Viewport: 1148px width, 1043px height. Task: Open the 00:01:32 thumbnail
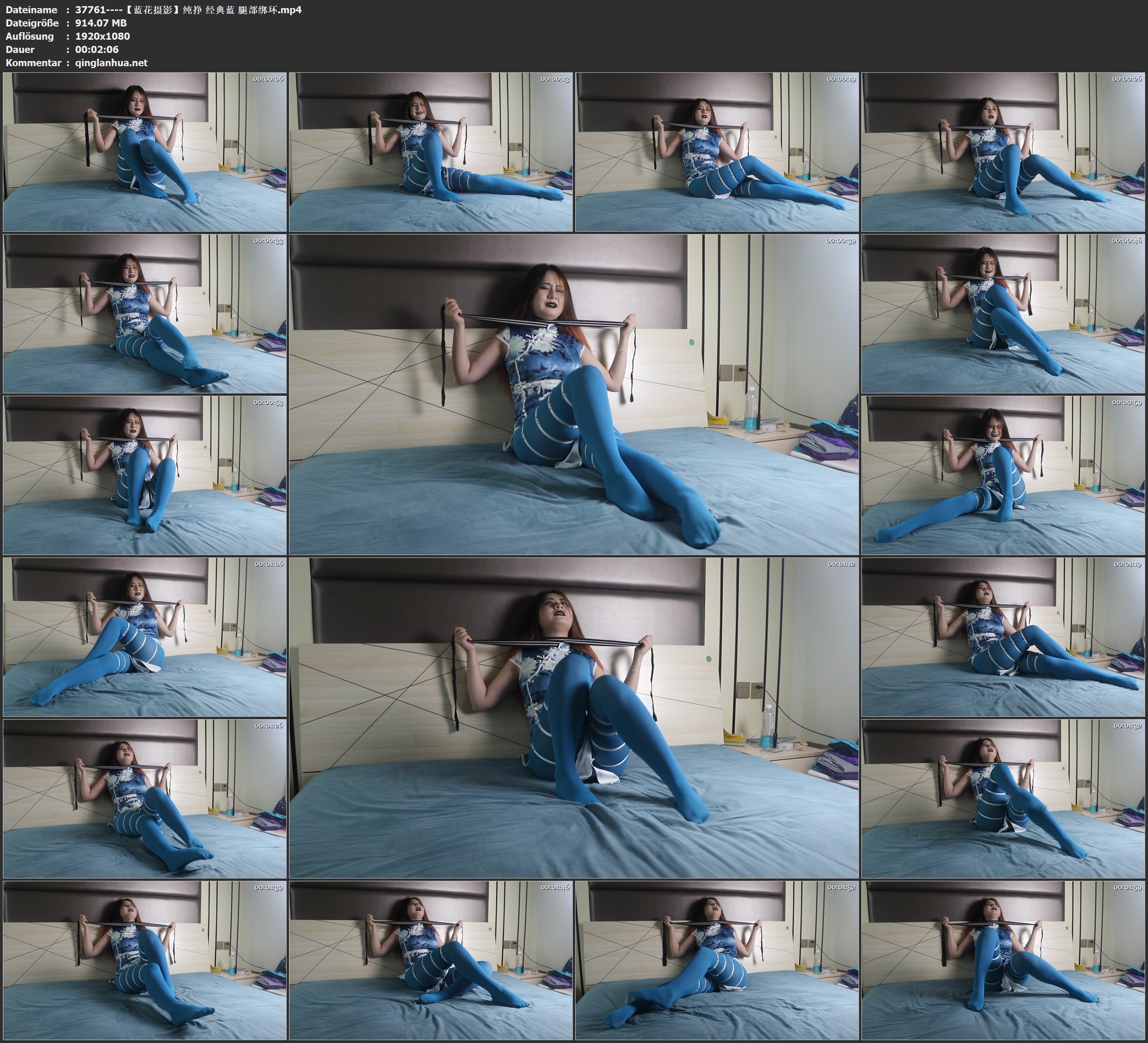(1003, 798)
